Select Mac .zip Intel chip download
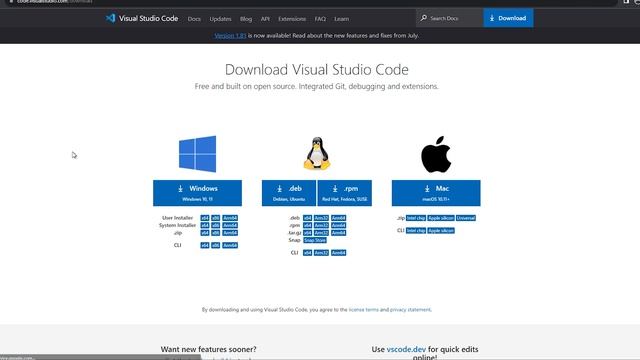Screen dimensions: 640x360 pos(416,218)
